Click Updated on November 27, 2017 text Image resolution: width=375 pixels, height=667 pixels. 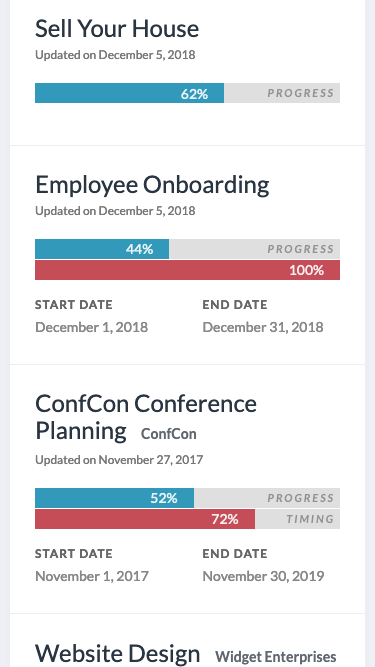[x=119, y=460]
